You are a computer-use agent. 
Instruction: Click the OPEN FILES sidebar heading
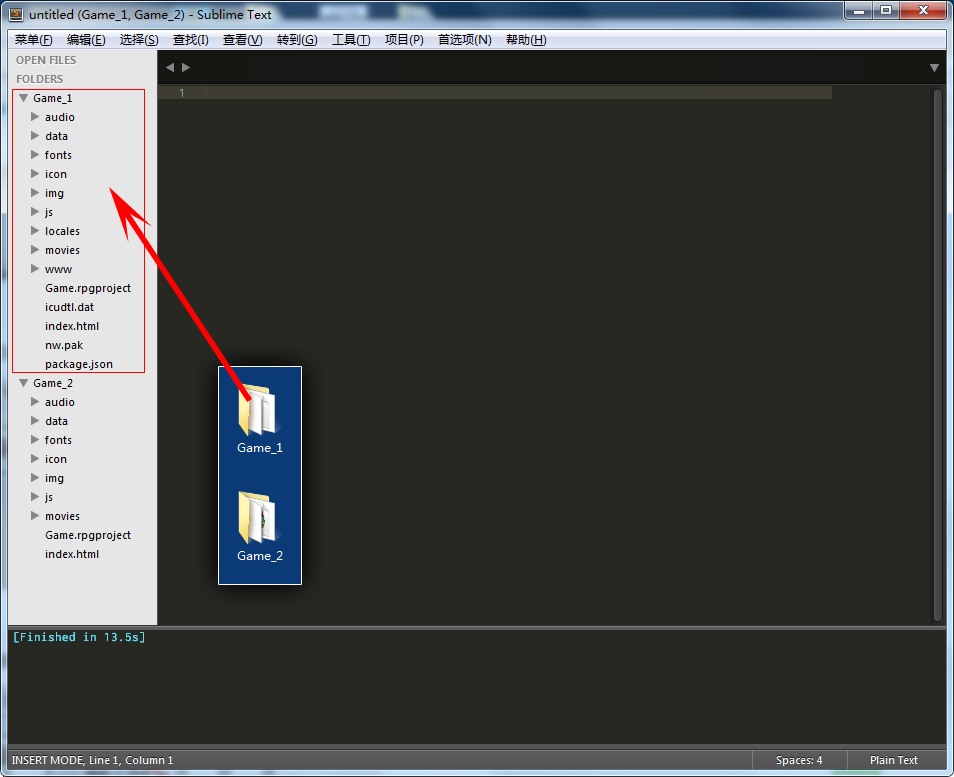[x=46, y=60]
